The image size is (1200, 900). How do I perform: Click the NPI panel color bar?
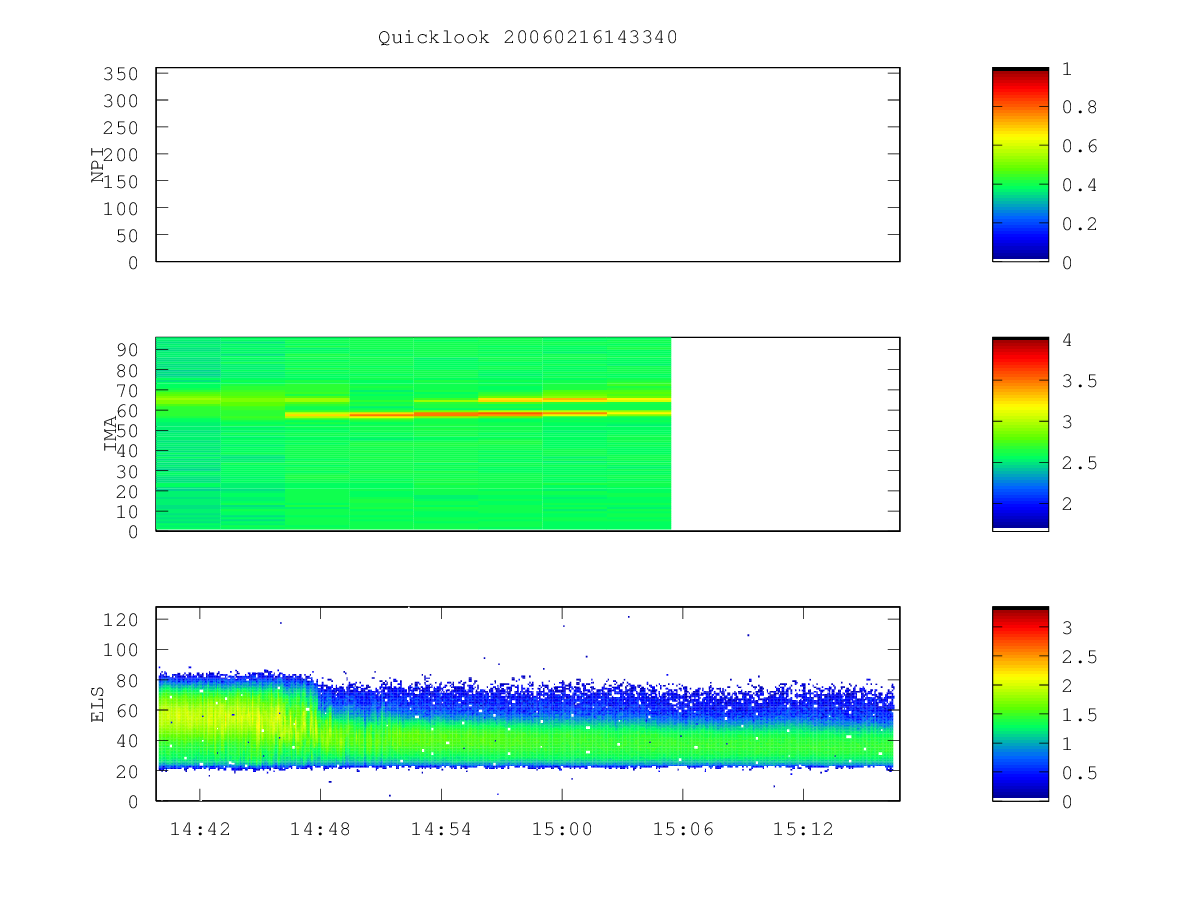pyautogui.click(x=1020, y=165)
